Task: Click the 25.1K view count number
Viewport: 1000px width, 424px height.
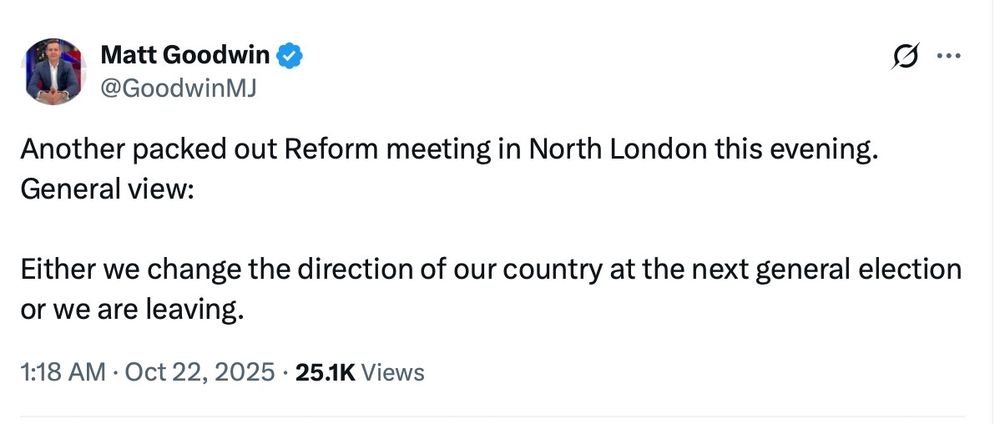Action: pos(325,373)
